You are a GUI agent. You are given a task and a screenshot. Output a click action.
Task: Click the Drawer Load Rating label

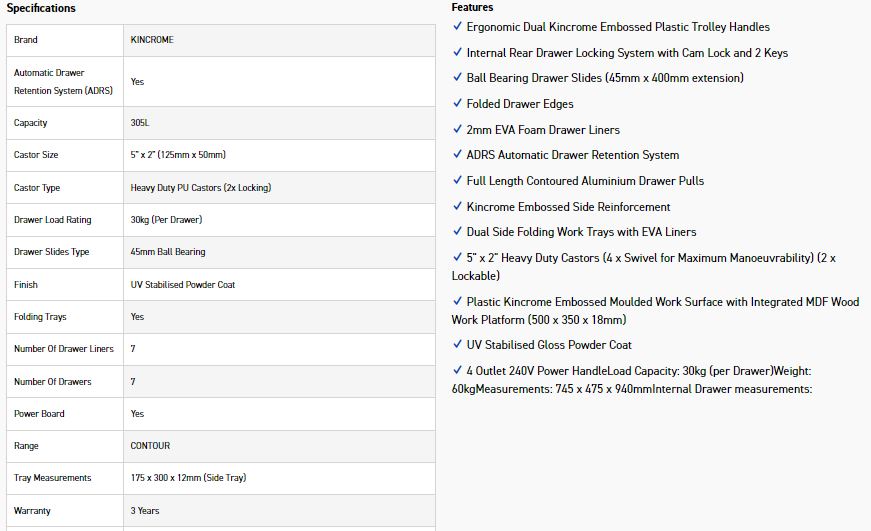tap(52, 220)
